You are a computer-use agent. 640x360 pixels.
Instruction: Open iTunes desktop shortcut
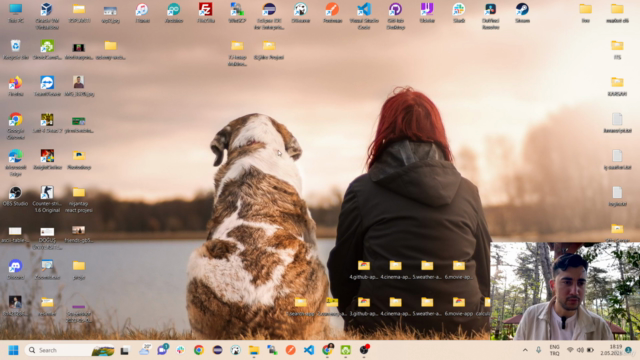(x=142, y=12)
